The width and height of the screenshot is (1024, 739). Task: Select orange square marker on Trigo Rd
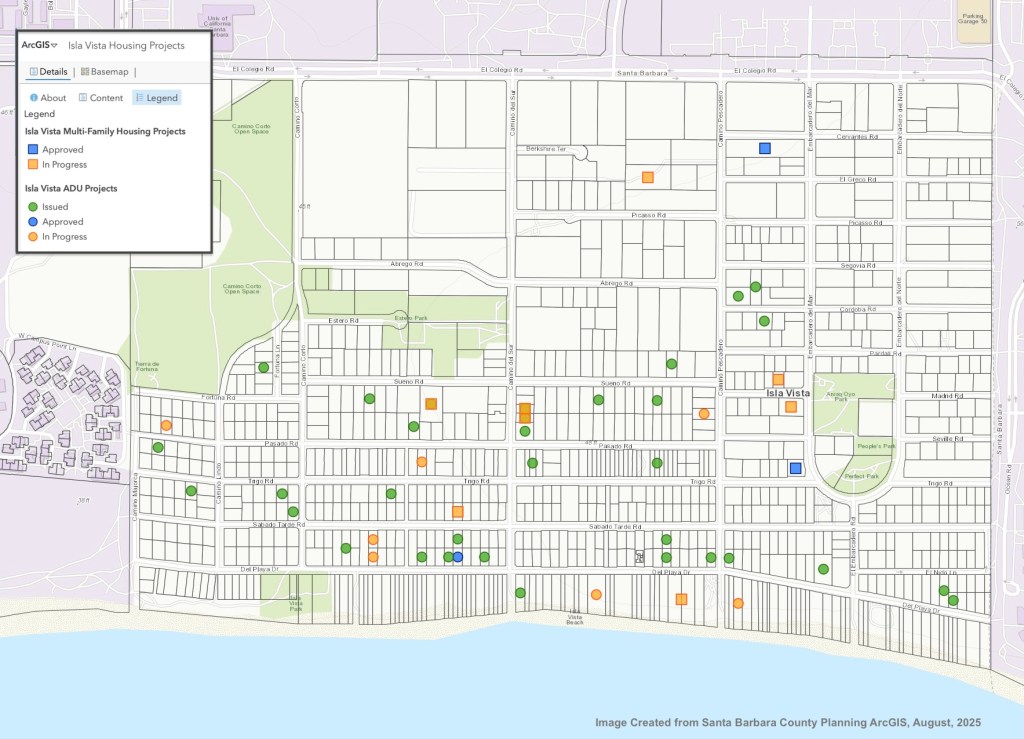click(458, 511)
